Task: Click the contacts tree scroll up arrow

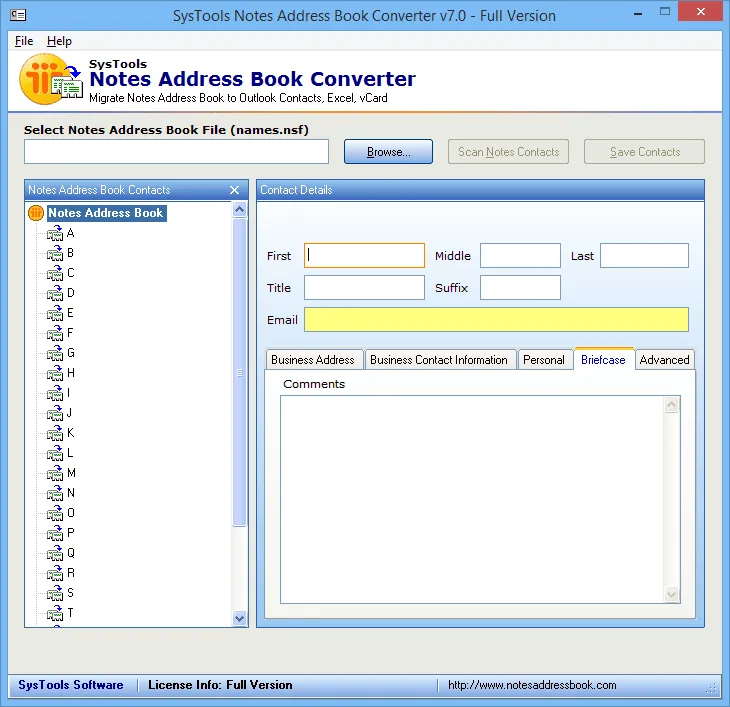Action: click(240, 209)
